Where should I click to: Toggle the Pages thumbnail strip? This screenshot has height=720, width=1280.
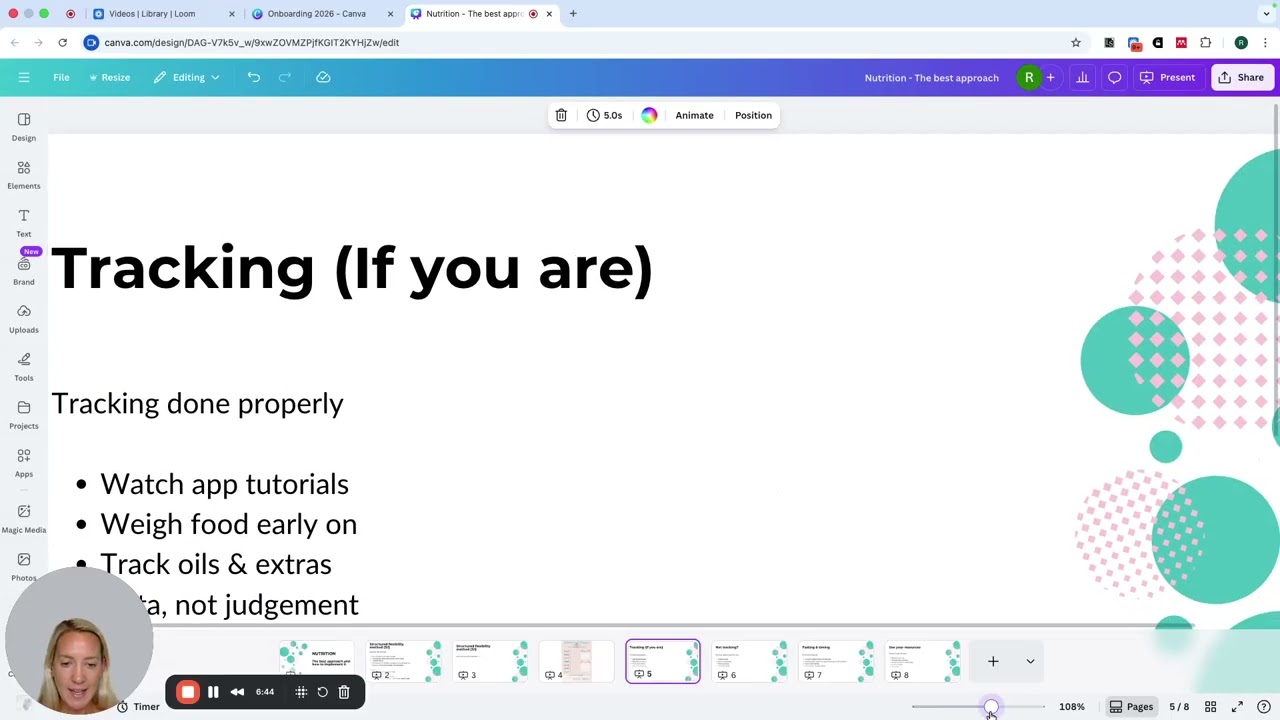click(1130, 707)
